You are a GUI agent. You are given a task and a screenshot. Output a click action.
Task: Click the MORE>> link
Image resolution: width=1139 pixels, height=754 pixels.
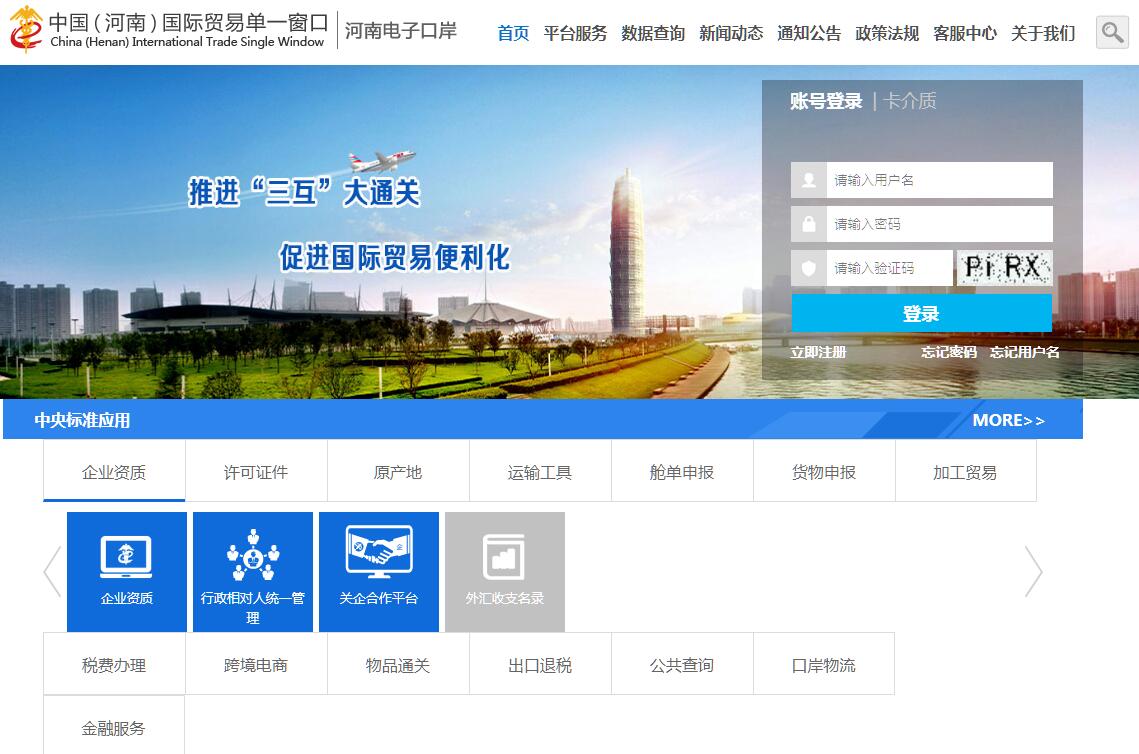coord(1008,420)
